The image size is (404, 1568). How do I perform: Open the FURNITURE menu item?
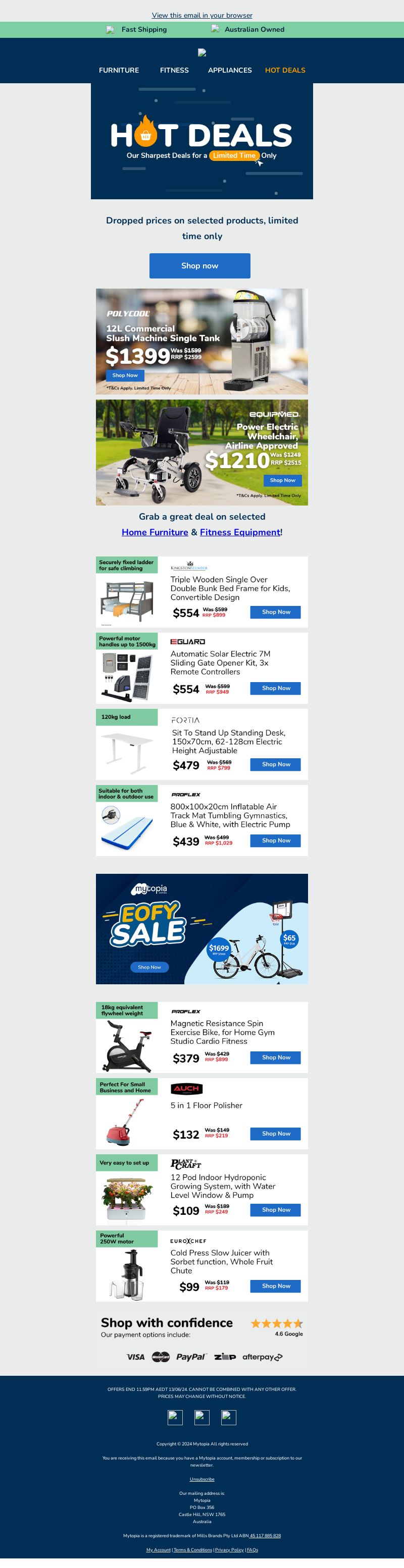pos(119,70)
